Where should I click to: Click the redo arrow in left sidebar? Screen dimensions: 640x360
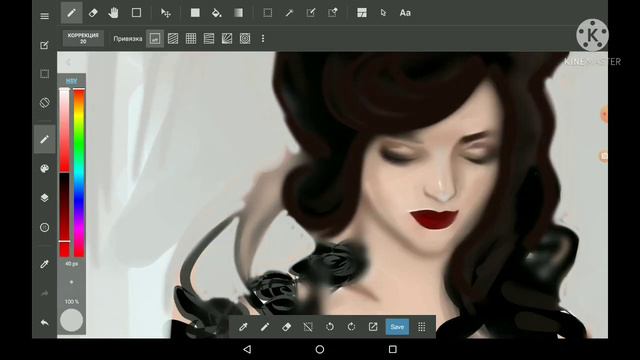coord(44,293)
